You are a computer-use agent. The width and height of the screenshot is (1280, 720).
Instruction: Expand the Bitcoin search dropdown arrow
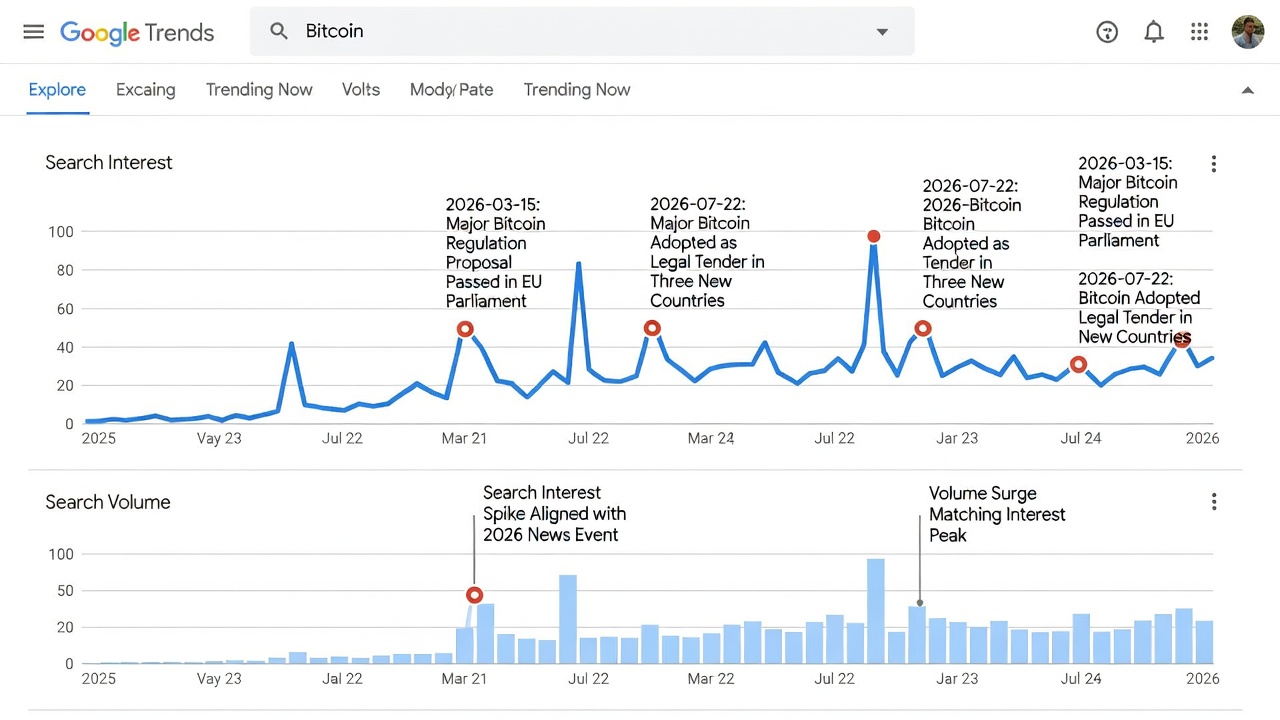[882, 32]
